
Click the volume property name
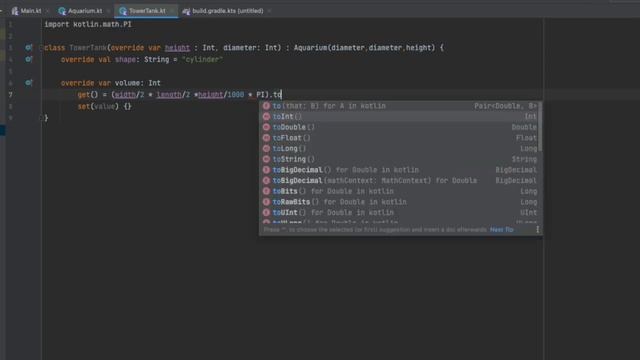(127, 83)
